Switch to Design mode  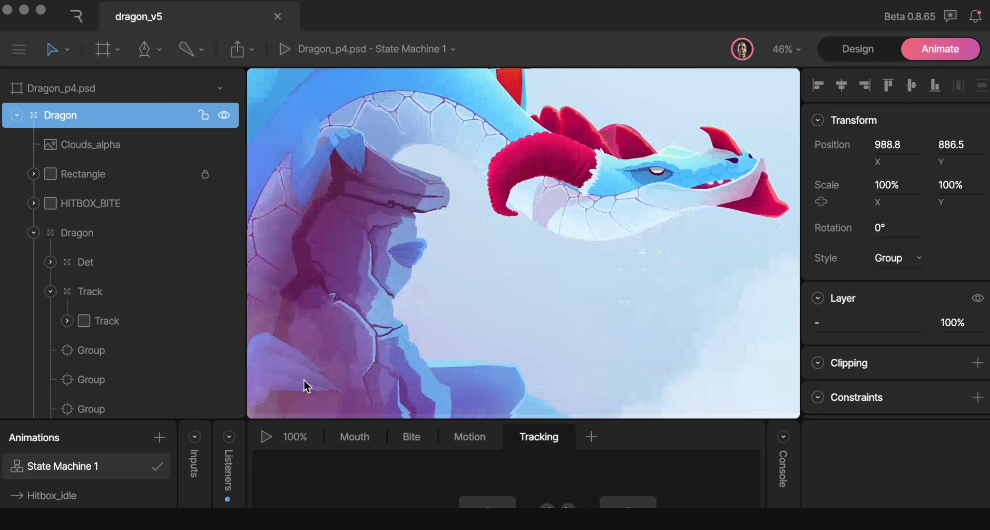tap(857, 49)
